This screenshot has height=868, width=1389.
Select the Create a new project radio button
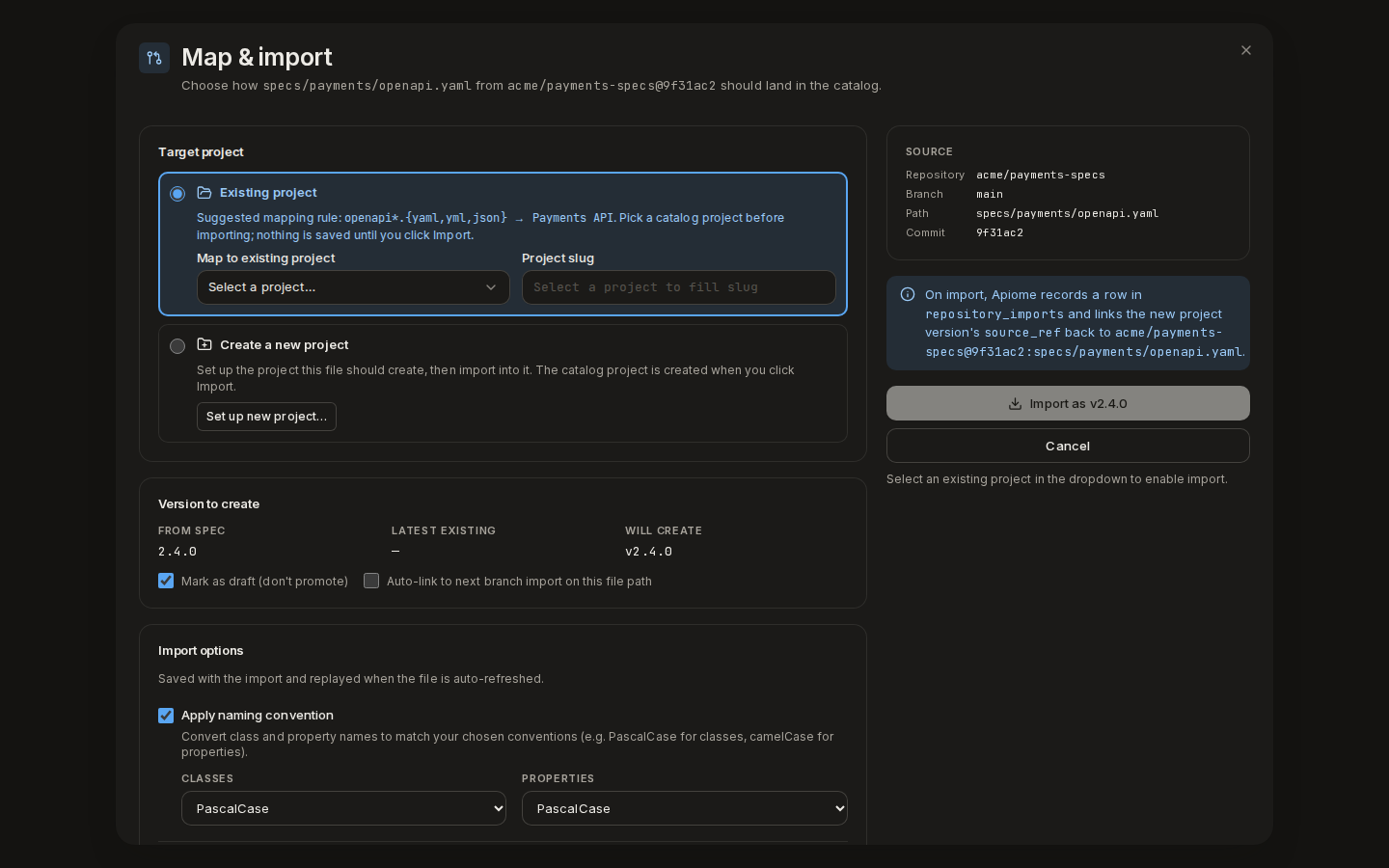point(177,346)
